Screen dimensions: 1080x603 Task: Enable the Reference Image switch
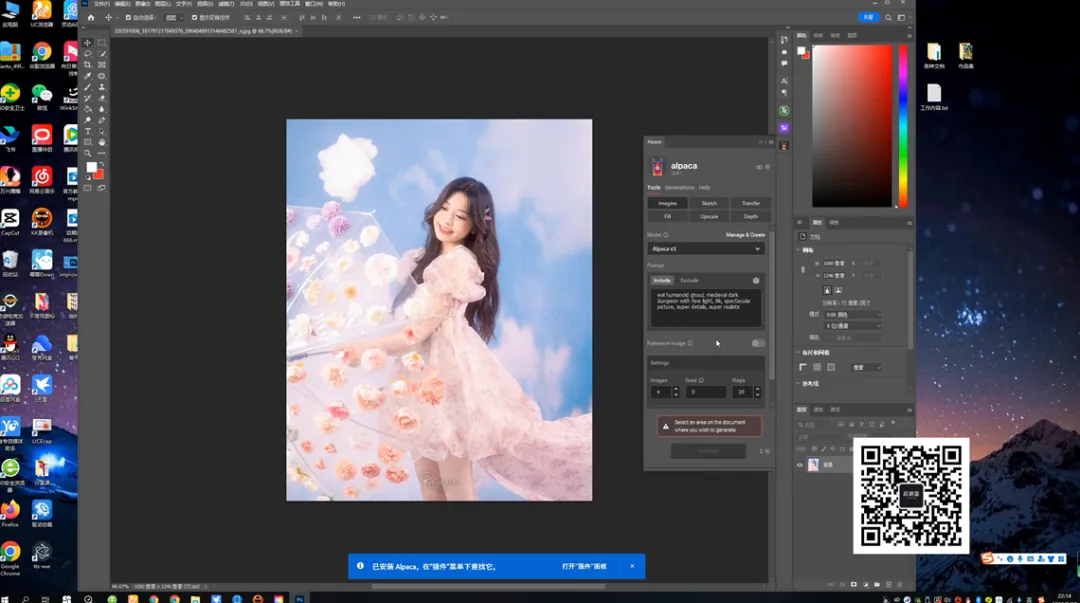click(758, 343)
